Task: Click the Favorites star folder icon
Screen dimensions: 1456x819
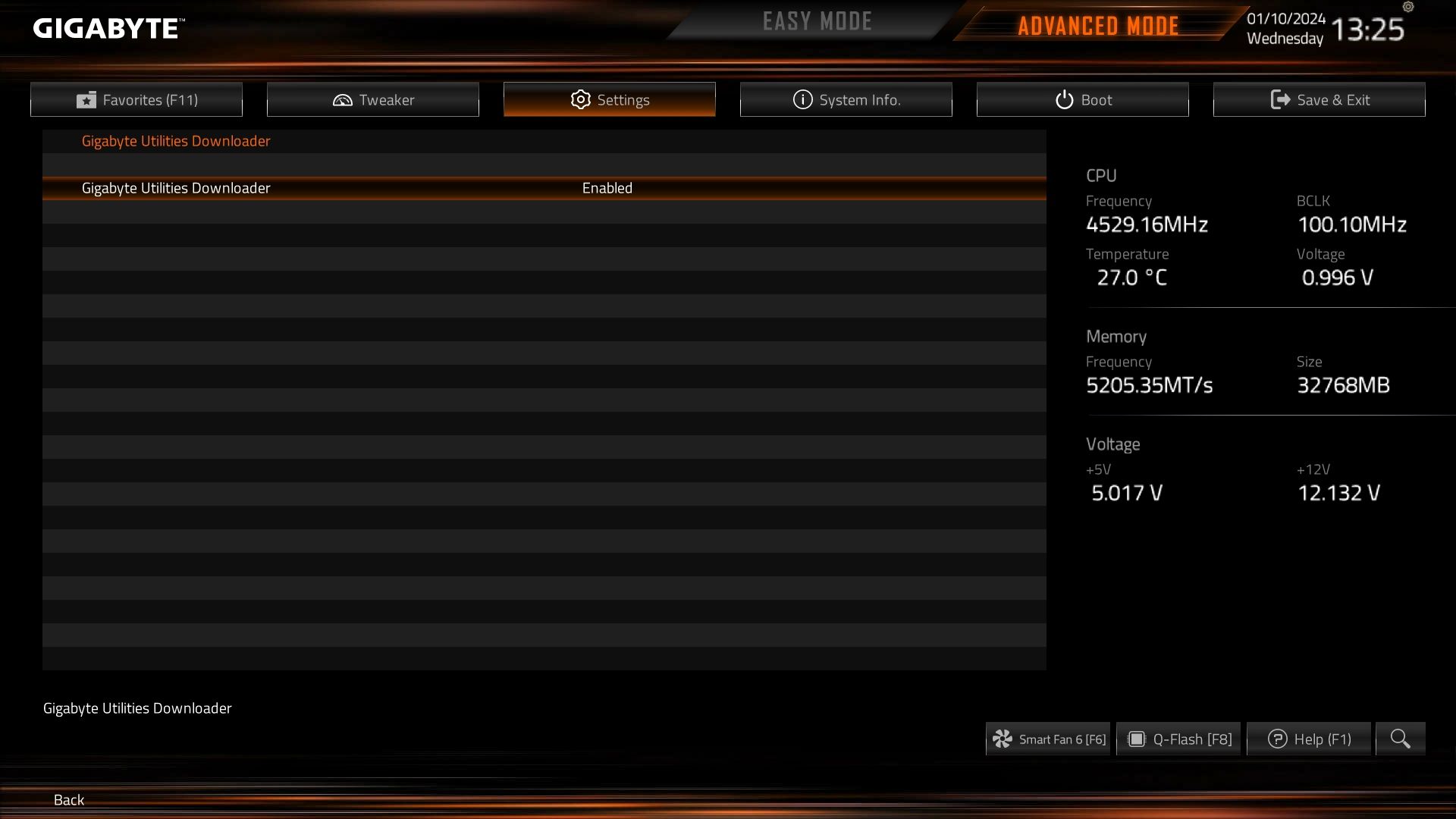Action: pos(86,100)
